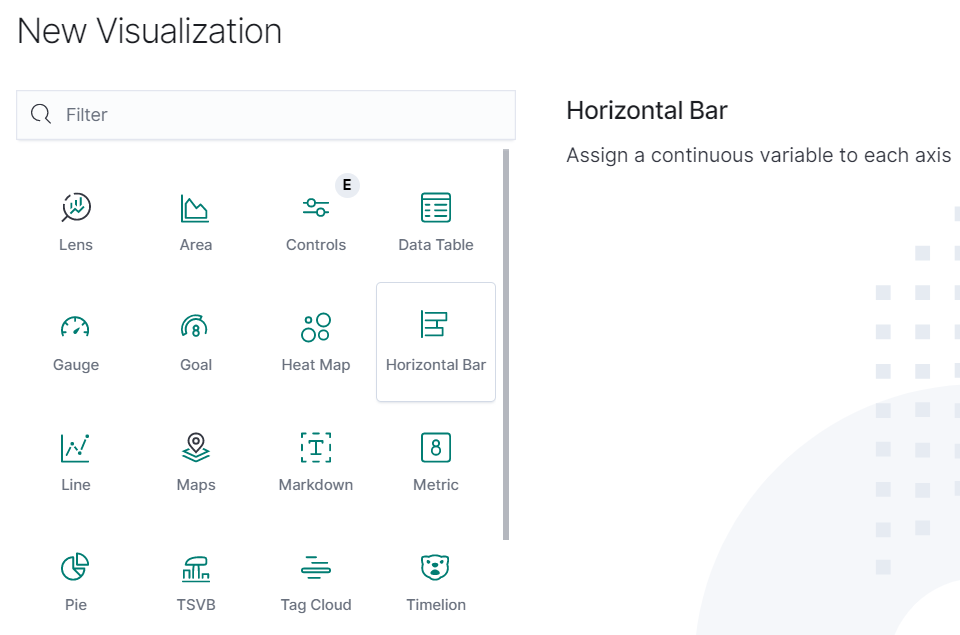Screen dimensions: 960x635
Task: Pick the Pie chart icon
Action: tap(75, 566)
